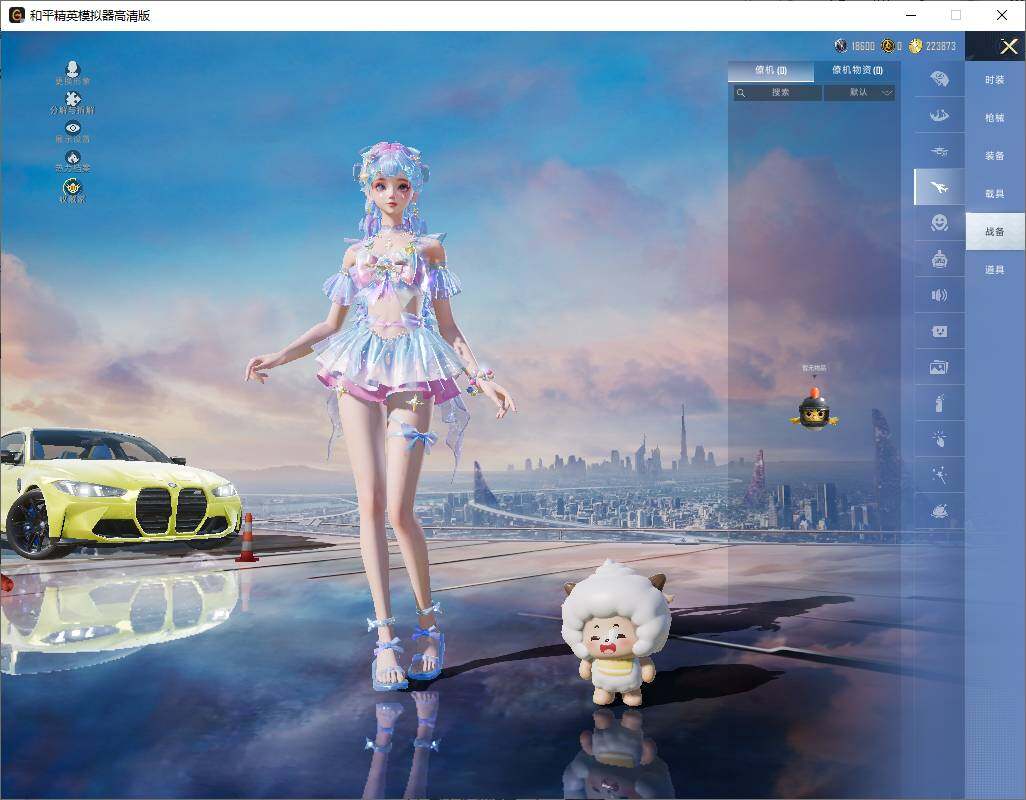Viewport: 1026px width, 800px height.
Task: Open the 道具 items tab
Action: pos(995,270)
